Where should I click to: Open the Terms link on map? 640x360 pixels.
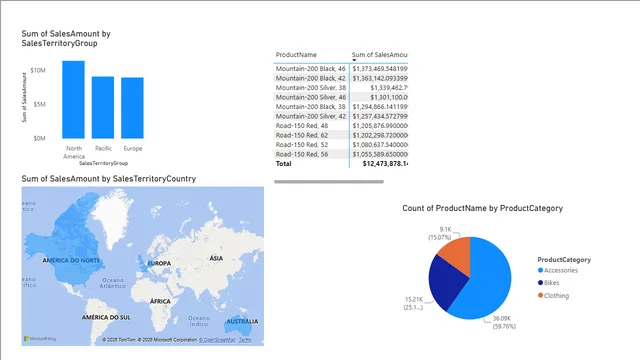(245, 340)
